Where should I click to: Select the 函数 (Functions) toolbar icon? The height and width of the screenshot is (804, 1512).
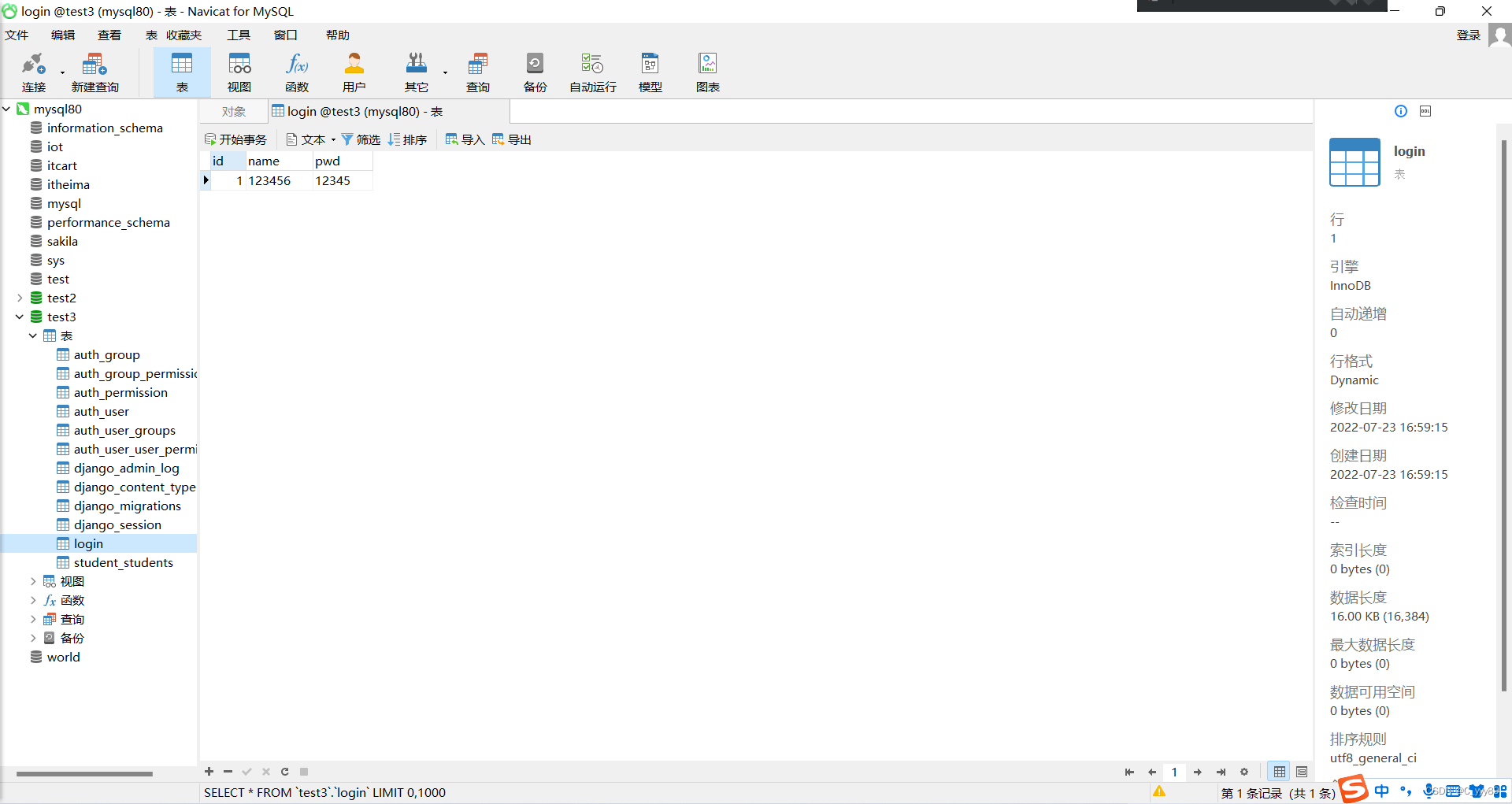click(297, 71)
